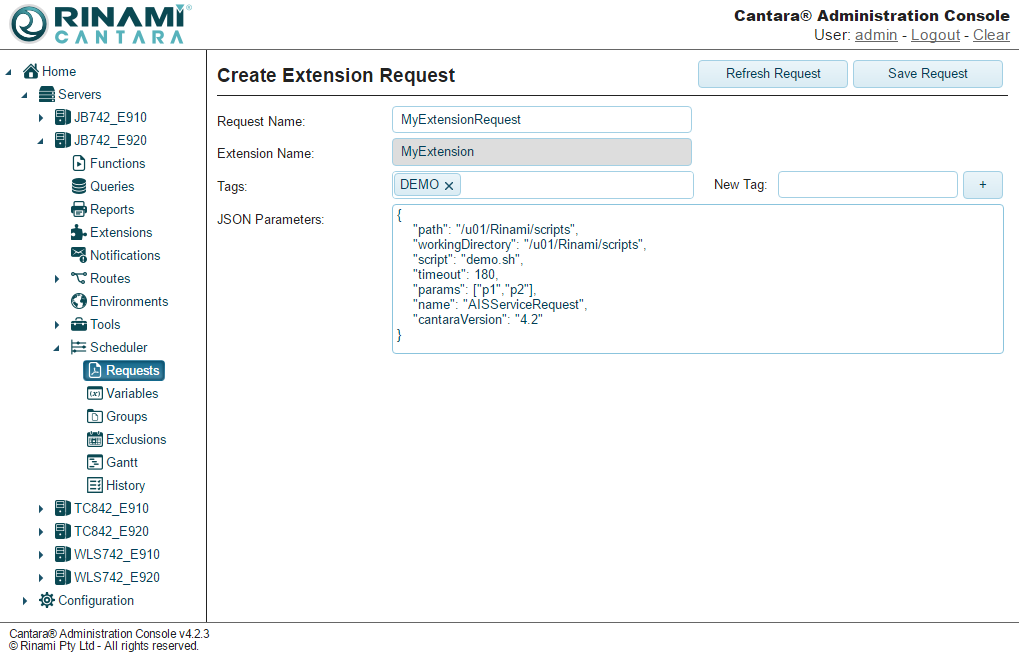Click the Functions icon in the tree

coord(79,163)
